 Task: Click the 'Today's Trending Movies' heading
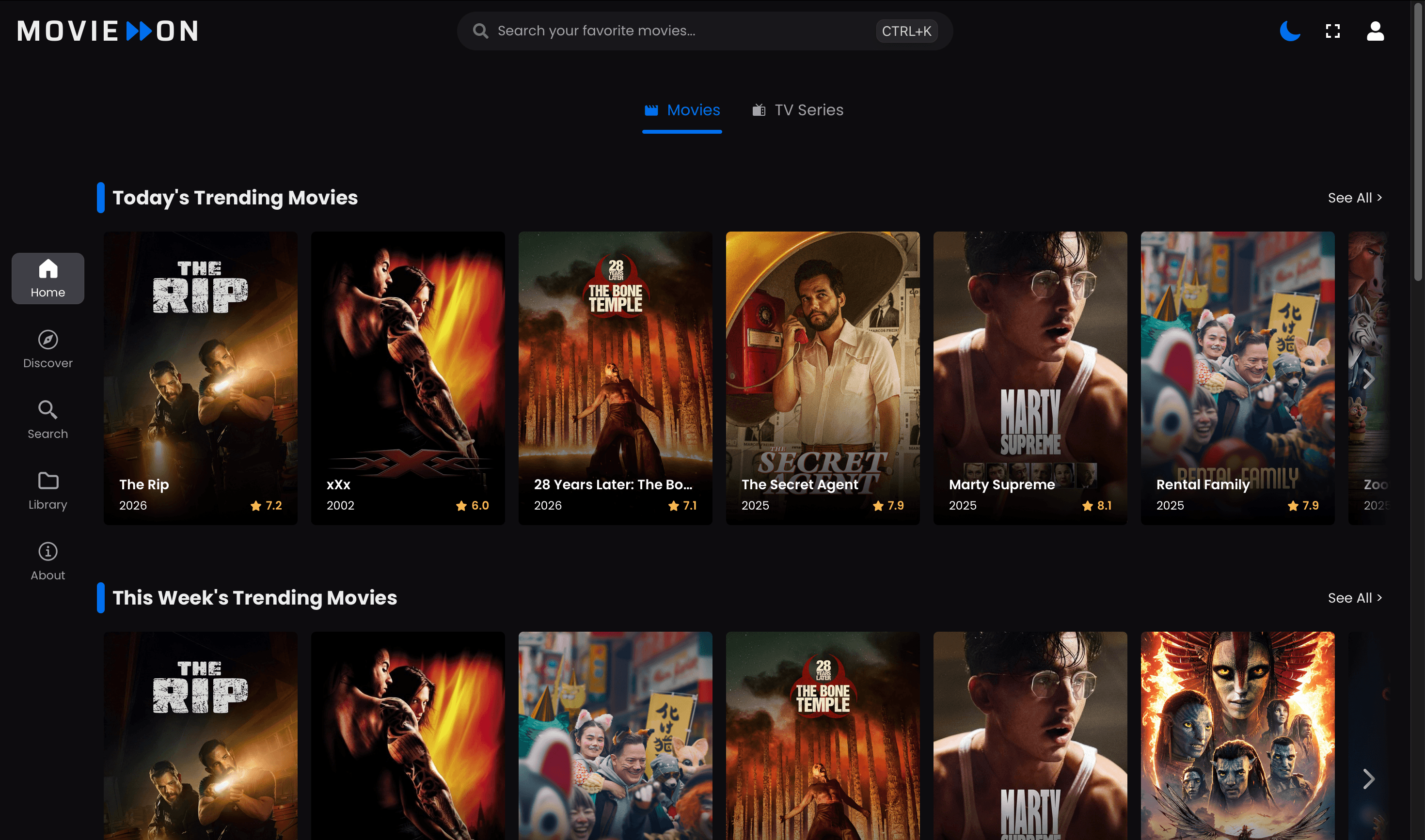click(x=235, y=198)
